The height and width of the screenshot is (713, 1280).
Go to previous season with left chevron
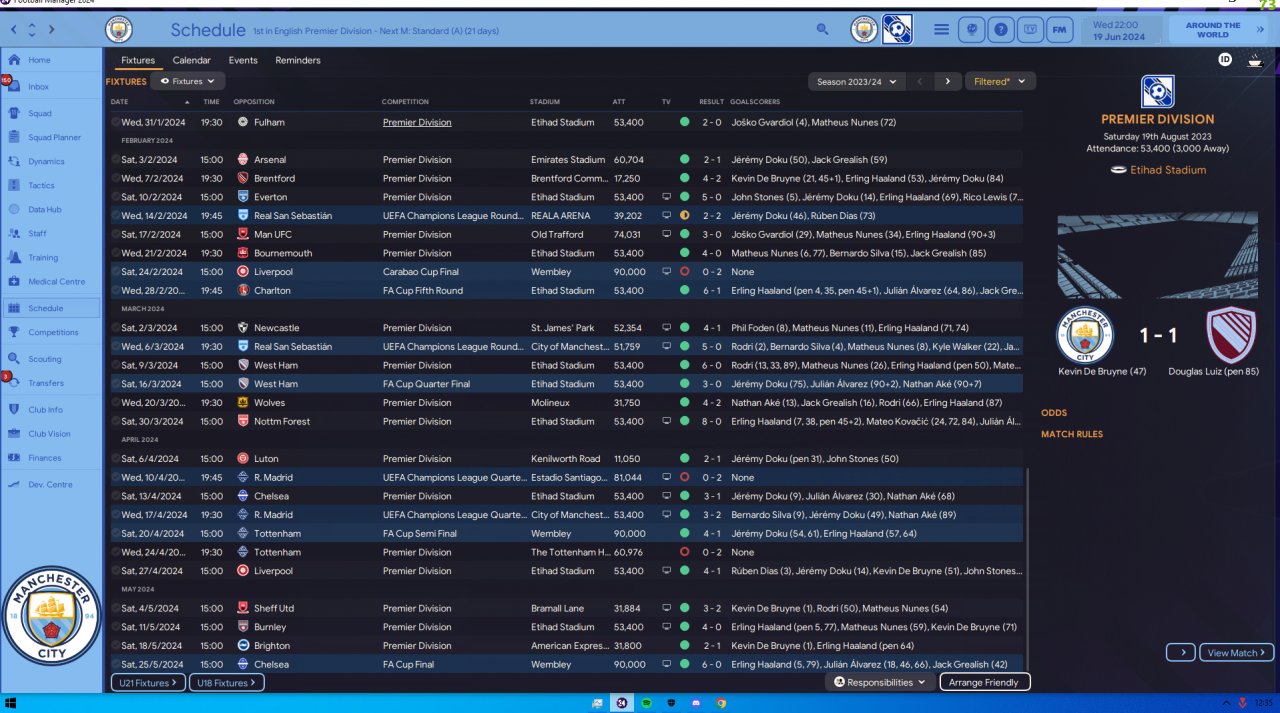pos(920,81)
